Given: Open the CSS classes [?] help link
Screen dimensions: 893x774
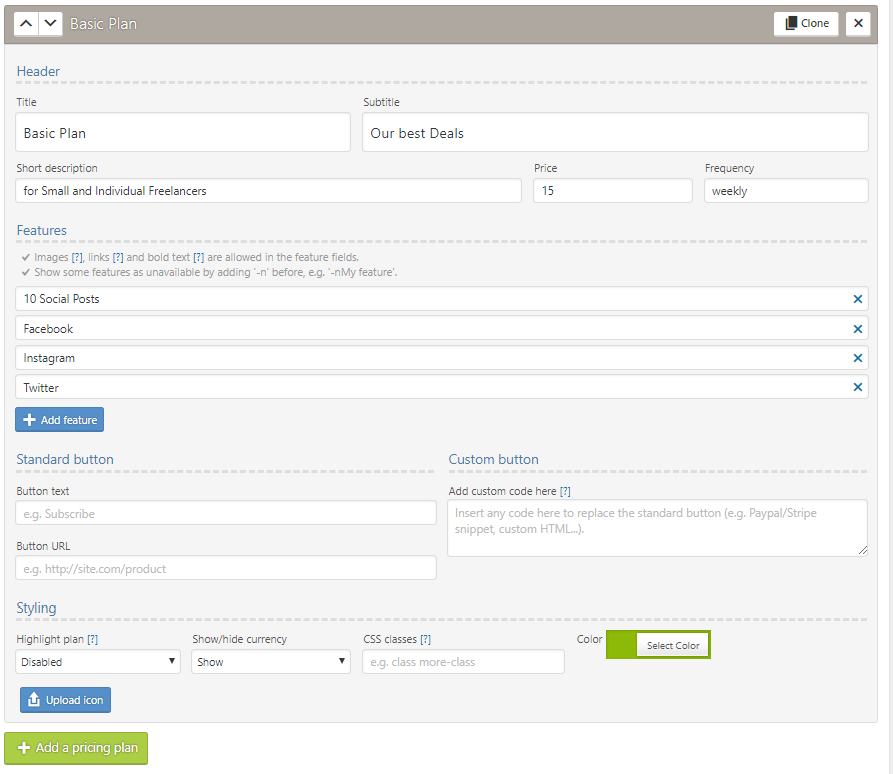Looking at the screenshot, I should (425, 639).
